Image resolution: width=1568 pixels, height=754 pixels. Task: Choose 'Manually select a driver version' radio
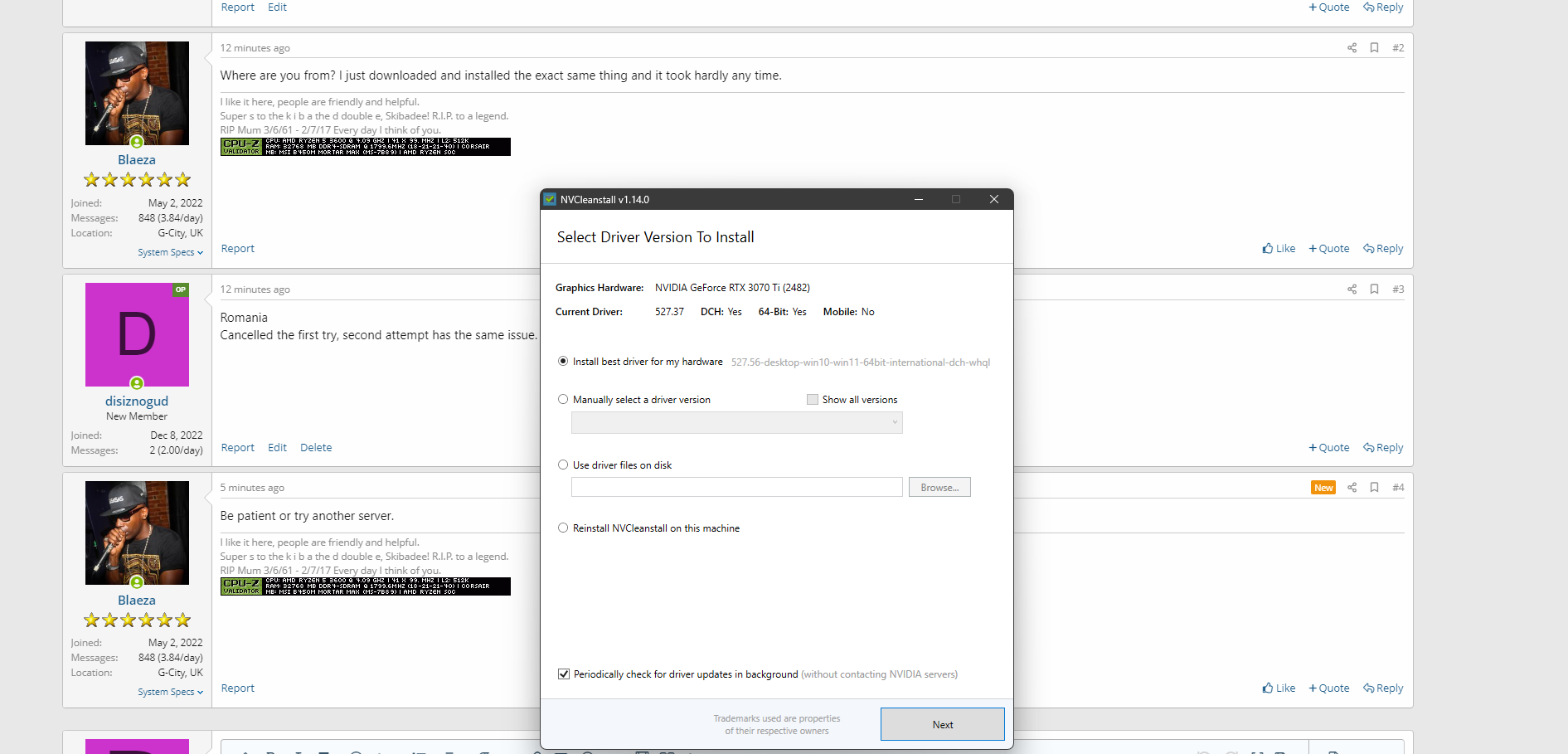tap(563, 400)
